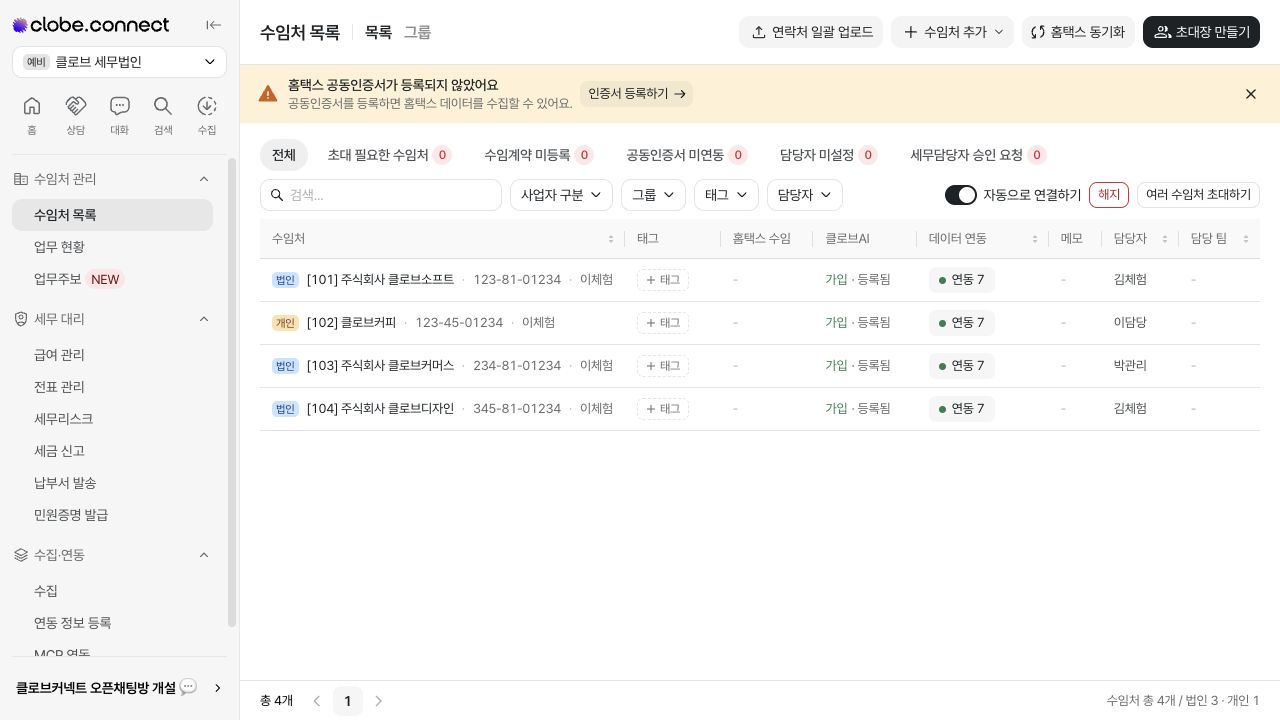Open 태그 filter dropdown
1280x720 pixels.
(x=726, y=195)
